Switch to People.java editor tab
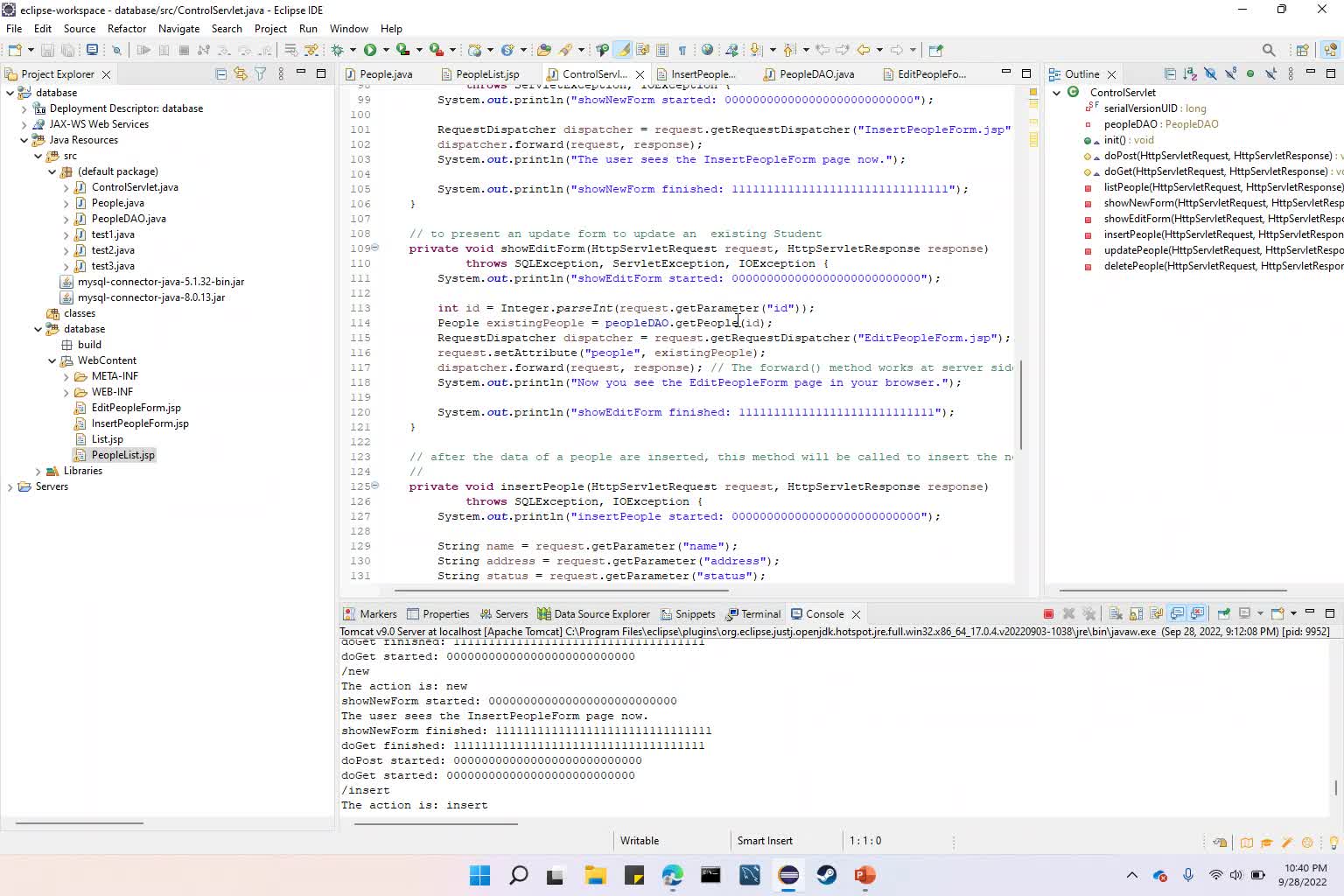 (378, 74)
